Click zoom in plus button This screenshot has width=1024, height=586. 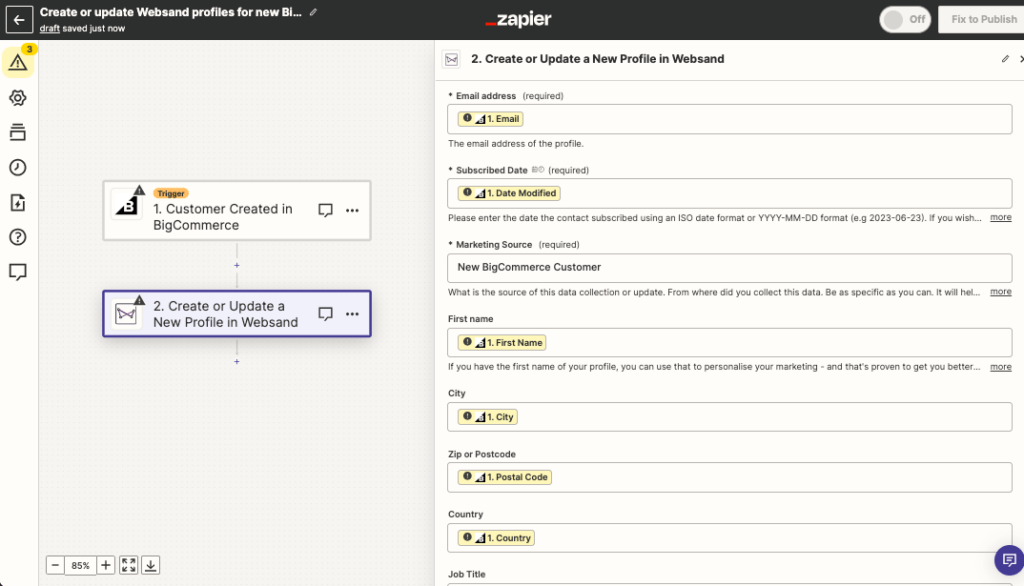pyautogui.click(x=106, y=565)
